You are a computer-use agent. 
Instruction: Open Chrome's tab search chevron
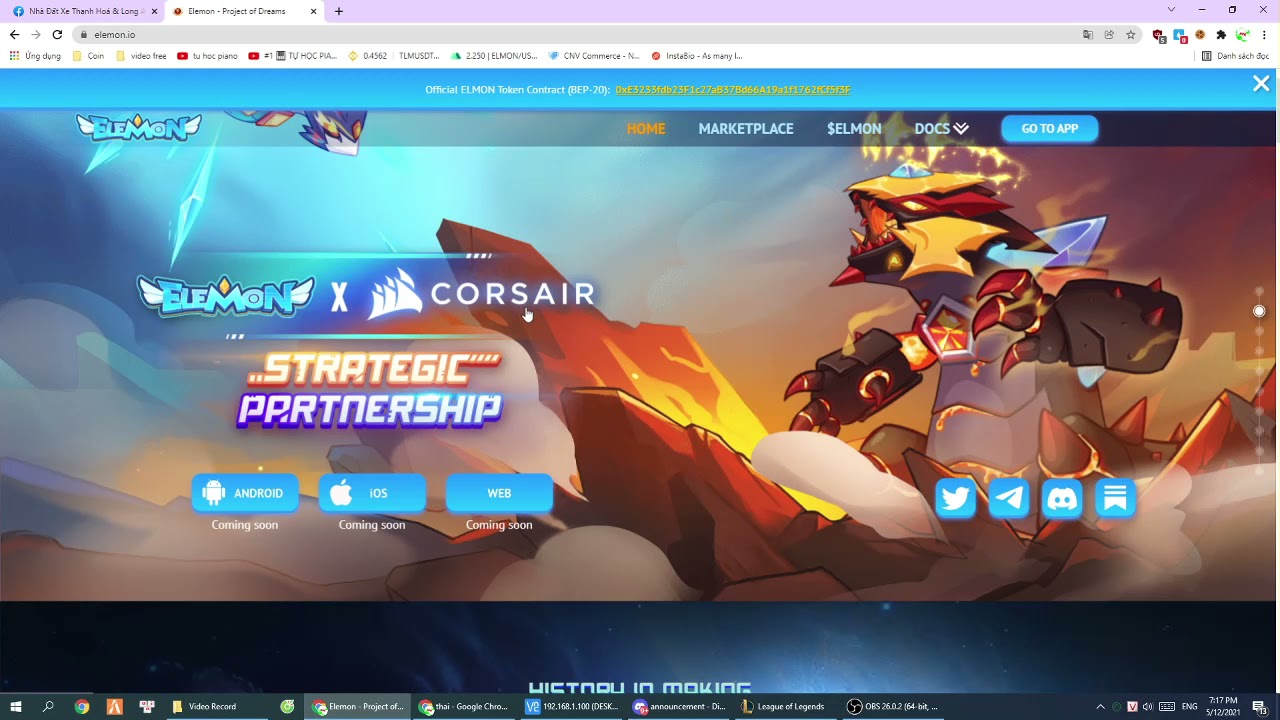(1171, 10)
